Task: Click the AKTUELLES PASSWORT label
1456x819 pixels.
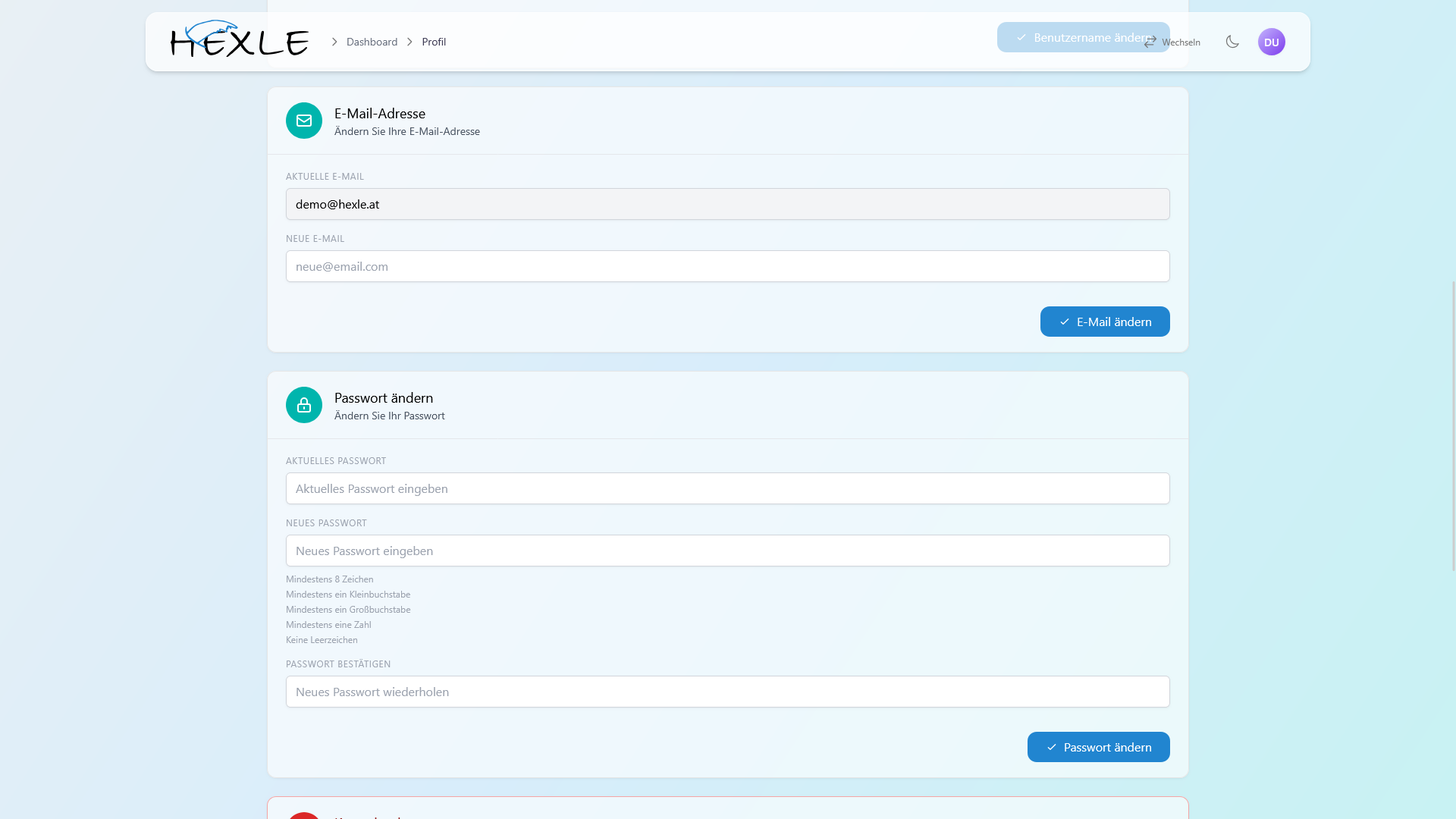Action: pos(336,460)
